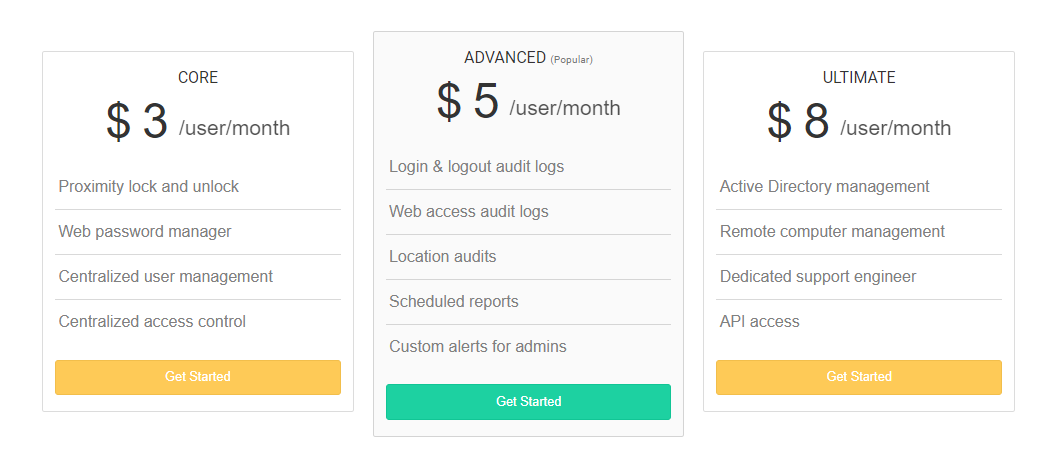1052x460 pixels.
Task: Select the Dedicated support engineer item
Action: [818, 276]
